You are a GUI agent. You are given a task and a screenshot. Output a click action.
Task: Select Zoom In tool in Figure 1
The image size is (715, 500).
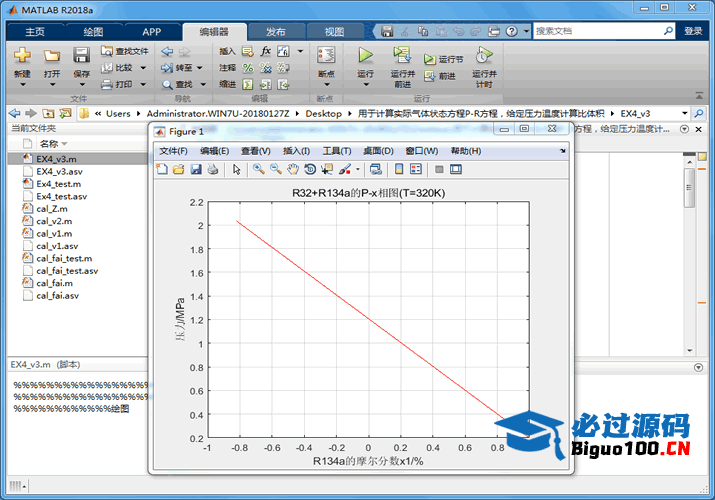click(x=259, y=169)
